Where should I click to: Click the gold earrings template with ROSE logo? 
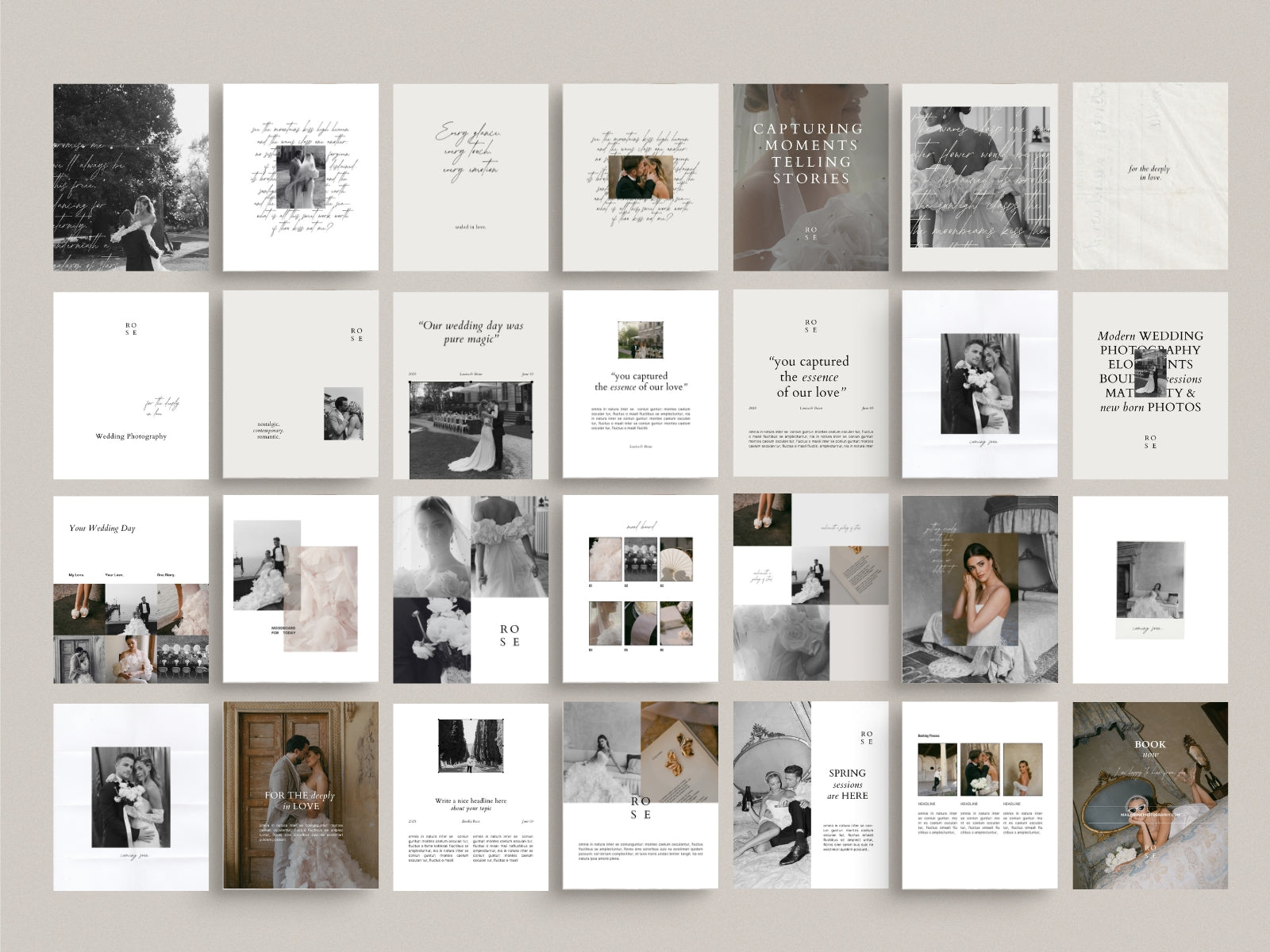[641, 796]
